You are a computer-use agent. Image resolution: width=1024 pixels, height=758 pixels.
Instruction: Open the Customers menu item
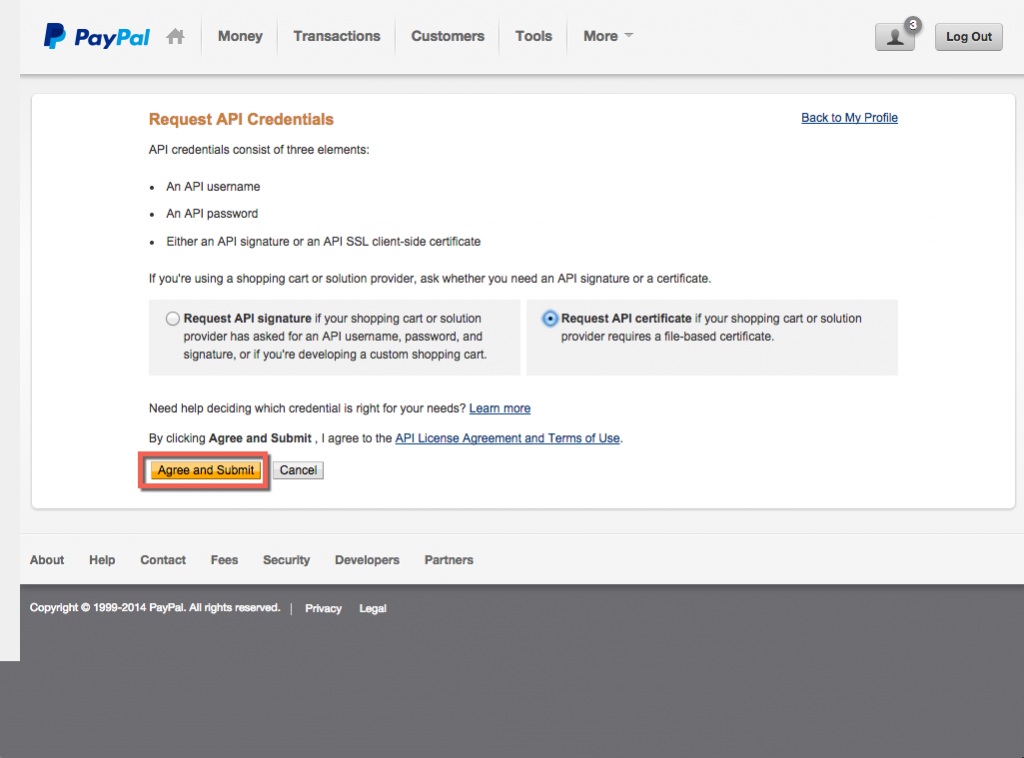click(447, 36)
